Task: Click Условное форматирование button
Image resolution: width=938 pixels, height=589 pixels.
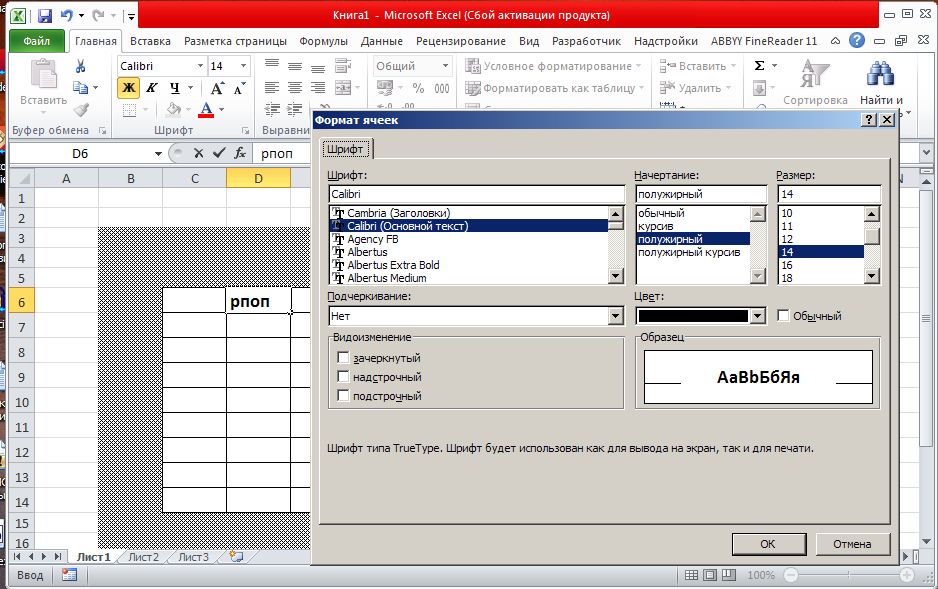Action: tap(553, 66)
